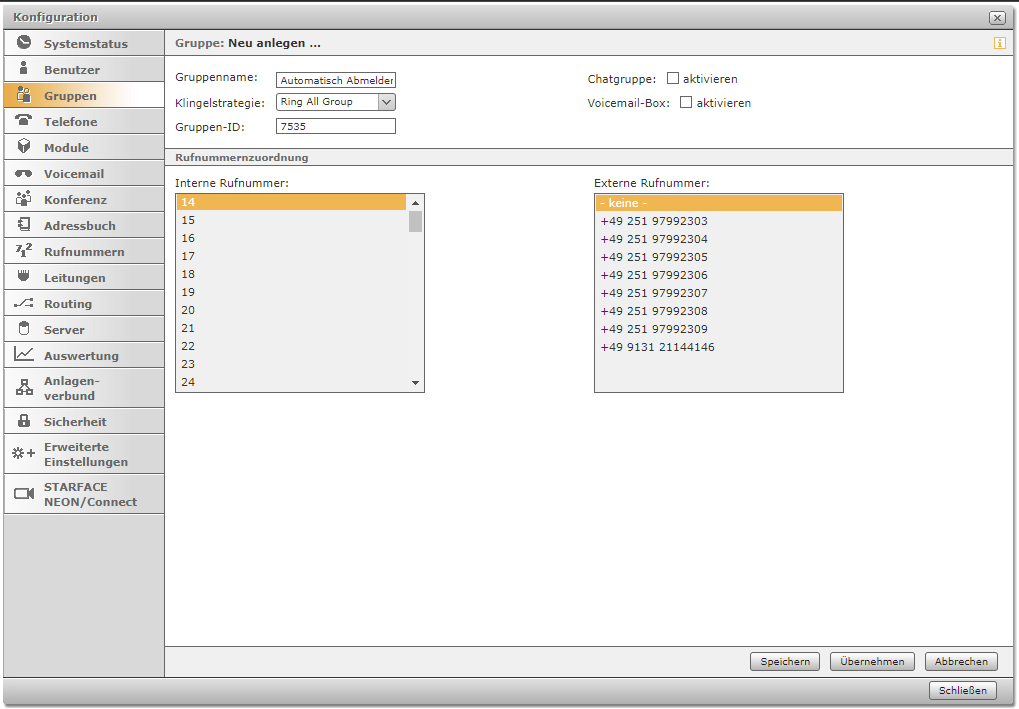Click the Auswertung chart icon
The width and height of the screenshot is (1019, 709).
pyautogui.click(x=24, y=355)
